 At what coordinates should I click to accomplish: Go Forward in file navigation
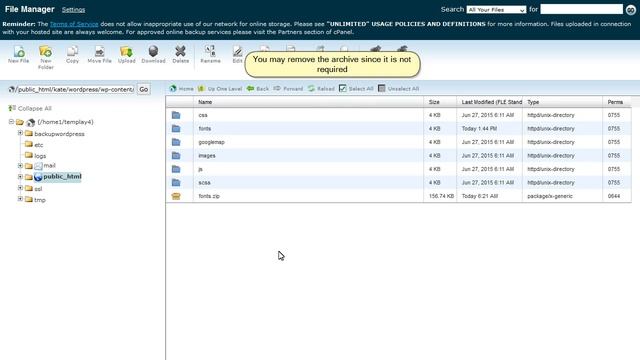coord(288,89)
